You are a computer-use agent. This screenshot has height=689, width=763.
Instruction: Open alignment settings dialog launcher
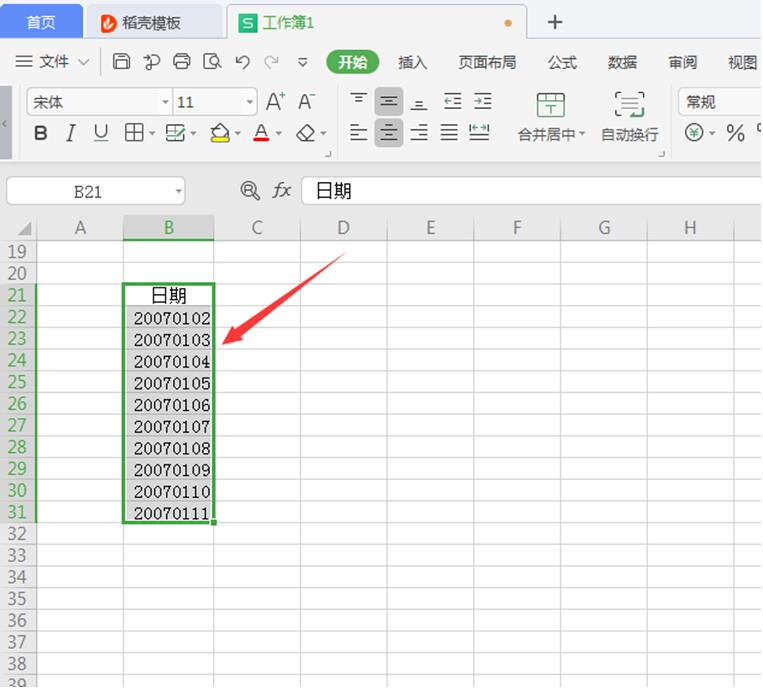click(661, 154)
